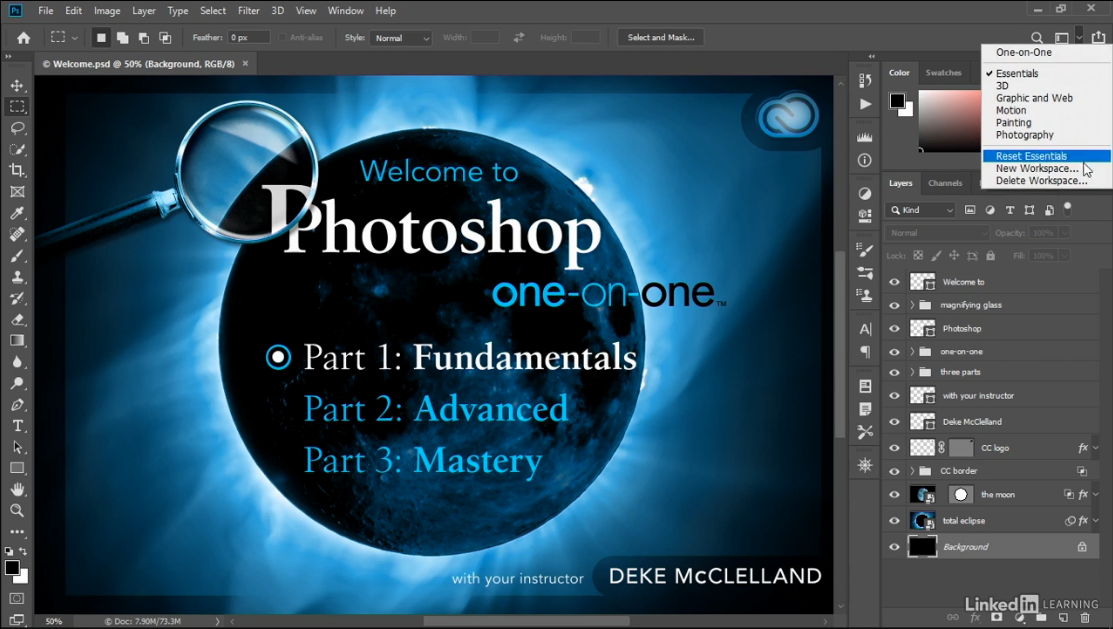1113x629 pixels.
Task: Choose New Workspace from the menu
Action: pyautogui.click(x=1036, y=168)
